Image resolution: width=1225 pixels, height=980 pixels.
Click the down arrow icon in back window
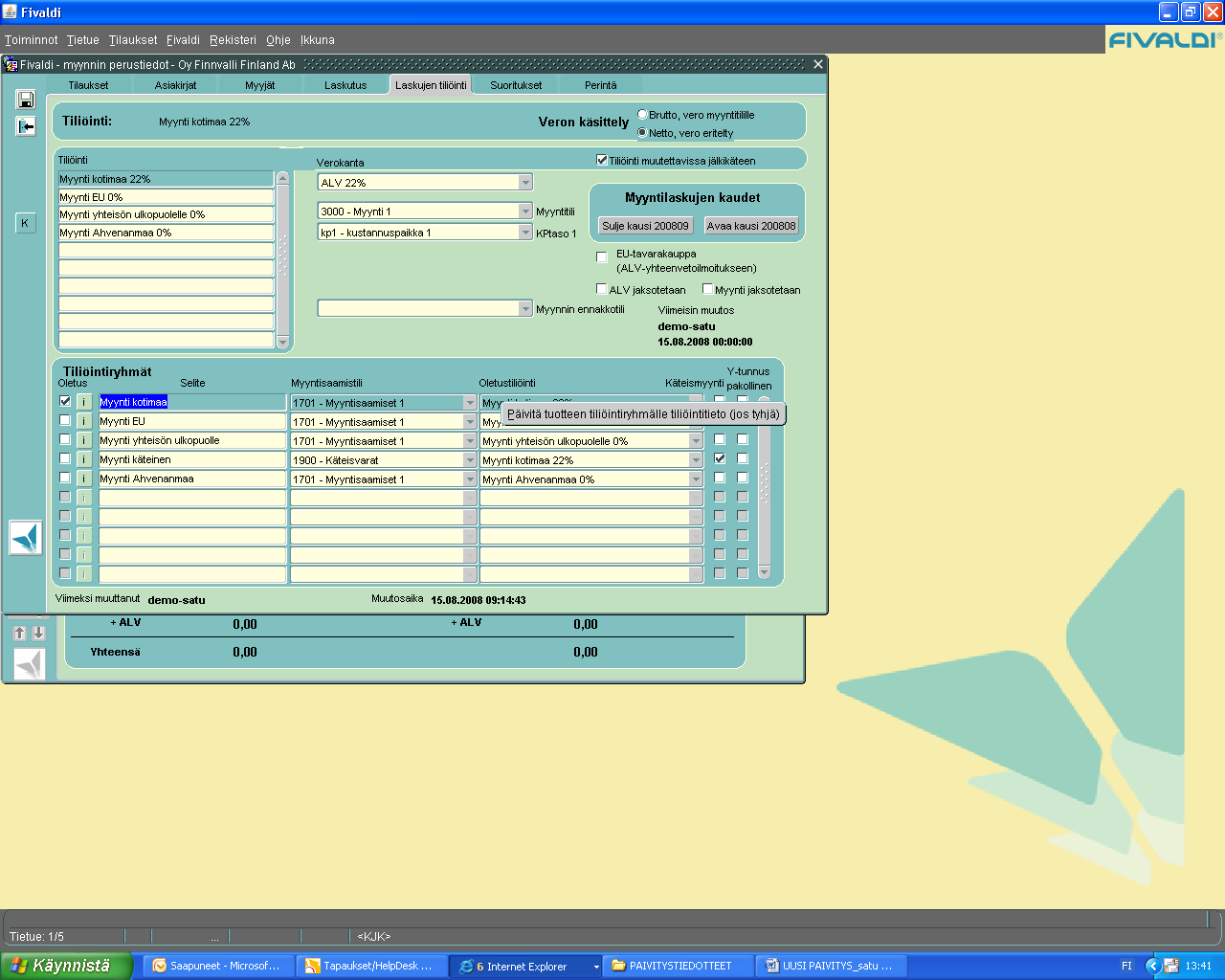(38, 633)
